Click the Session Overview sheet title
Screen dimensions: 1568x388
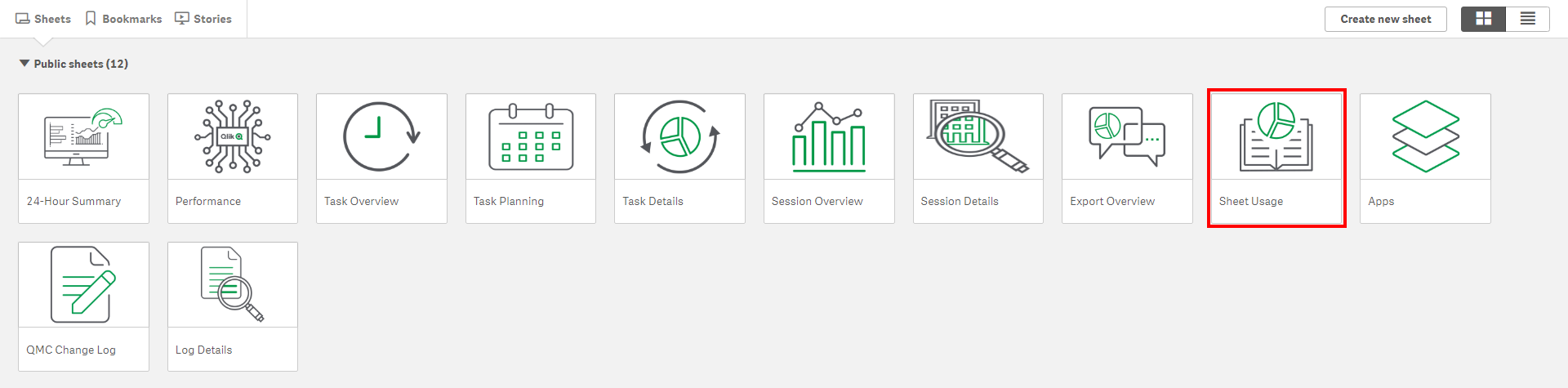[x=817, y=202]
